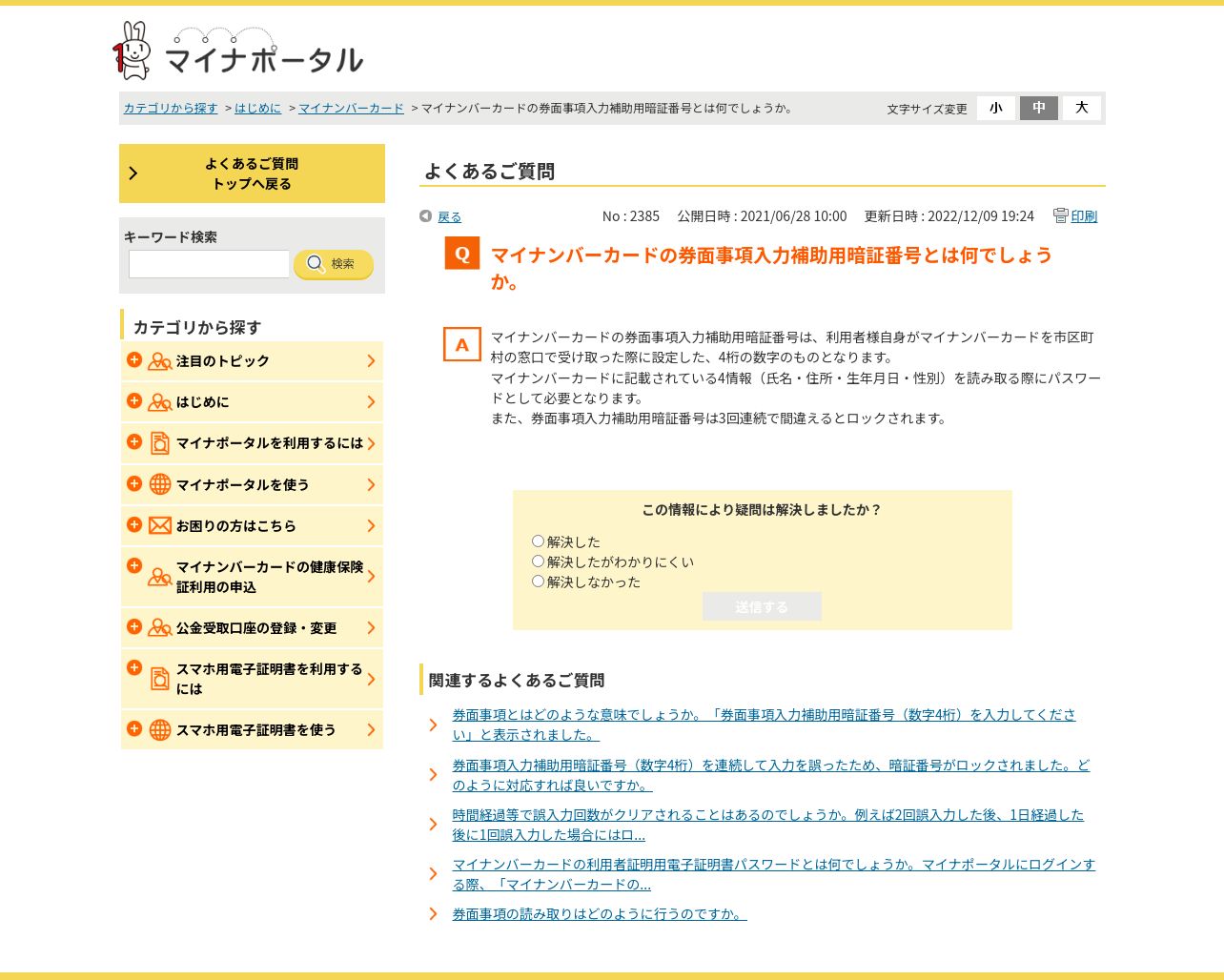Click the Mynaportal rabbit mascot logo
Image resolution: width=1224 pixels, height=980 pixels.
pos(133,51)
